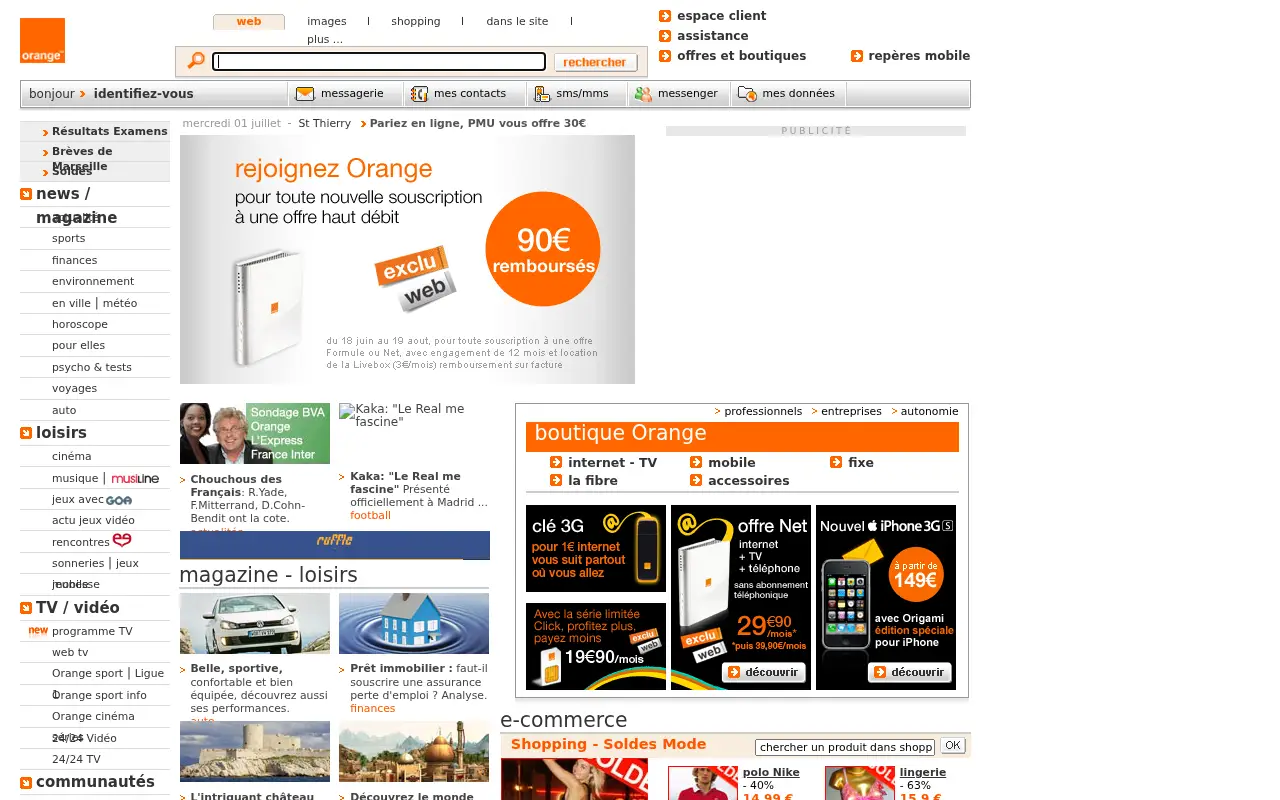Select the web search tab

click(249, 22)
